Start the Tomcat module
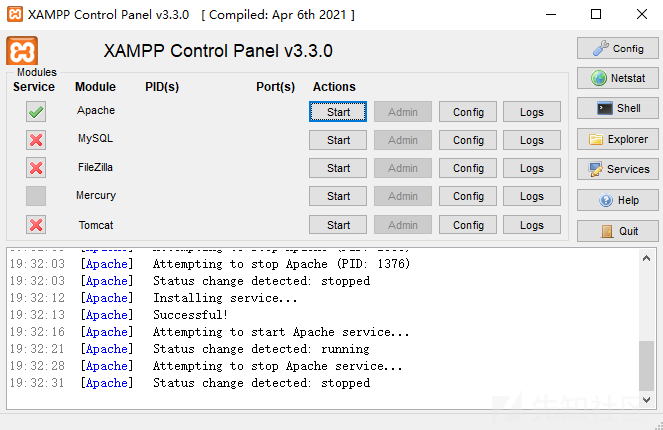 (x=338, y=225)
